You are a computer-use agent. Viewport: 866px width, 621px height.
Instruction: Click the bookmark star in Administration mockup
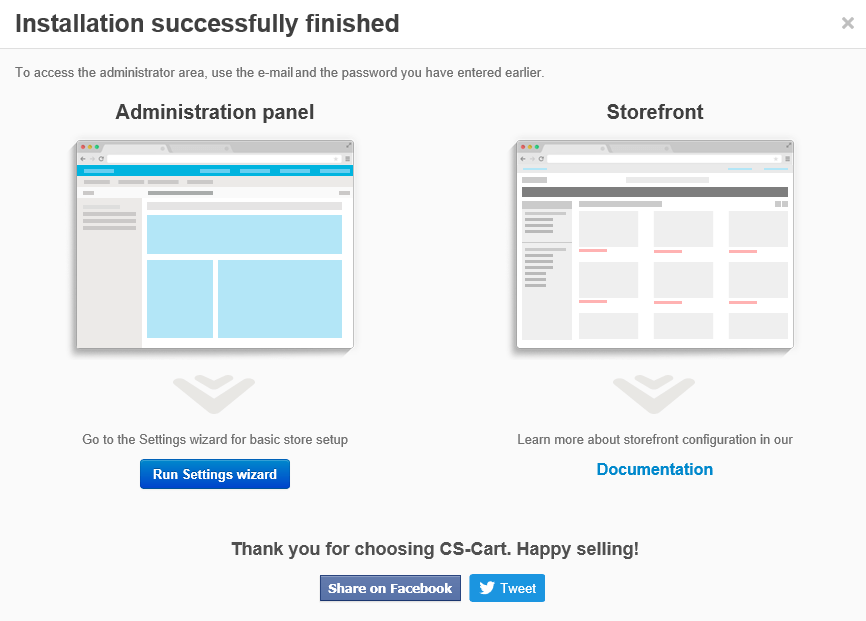tap(335, 158)
